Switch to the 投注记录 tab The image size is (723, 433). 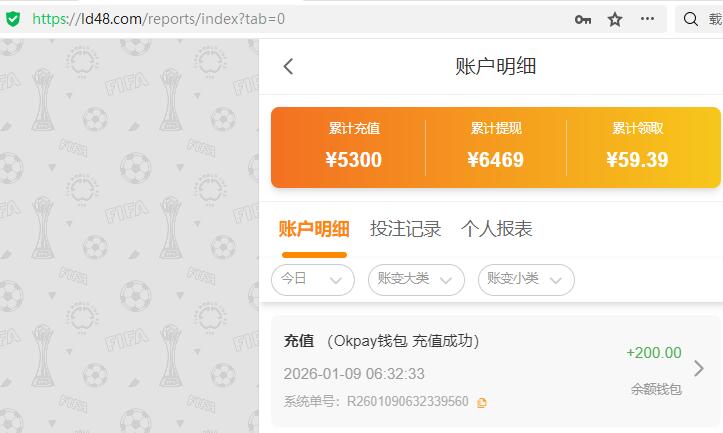[x=405, y=229]
